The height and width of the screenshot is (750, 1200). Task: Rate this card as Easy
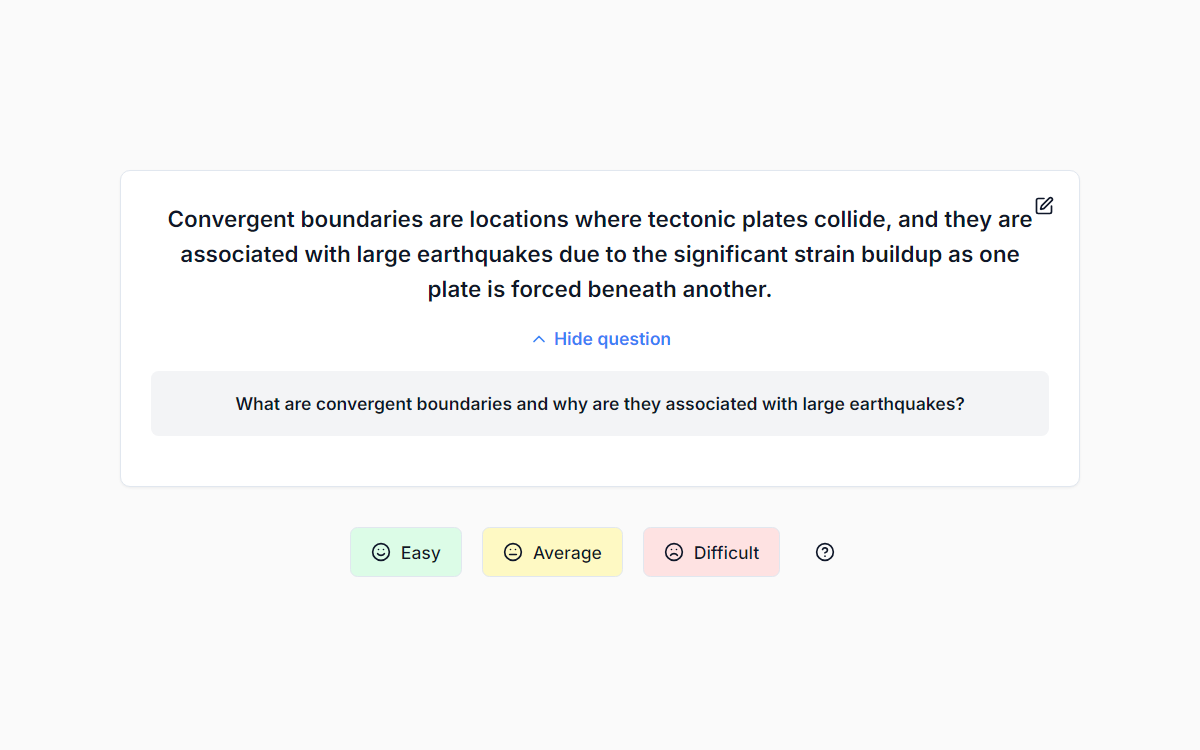click(406, 552)
